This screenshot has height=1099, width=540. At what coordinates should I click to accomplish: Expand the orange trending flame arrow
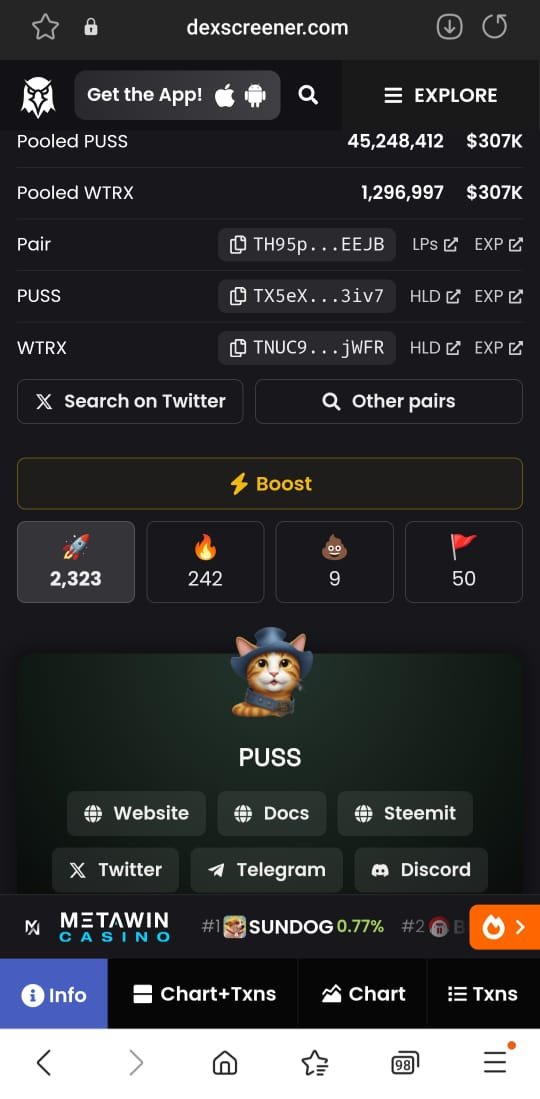504,927
